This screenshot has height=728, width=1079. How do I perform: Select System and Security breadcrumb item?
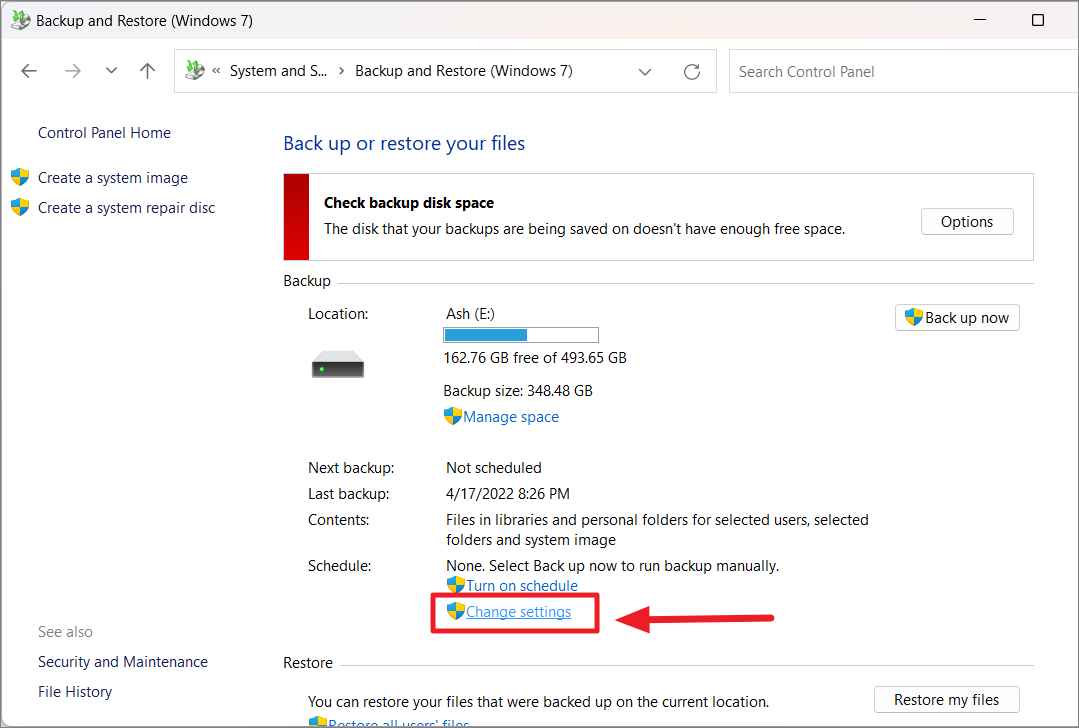click(x=278, y=71)
